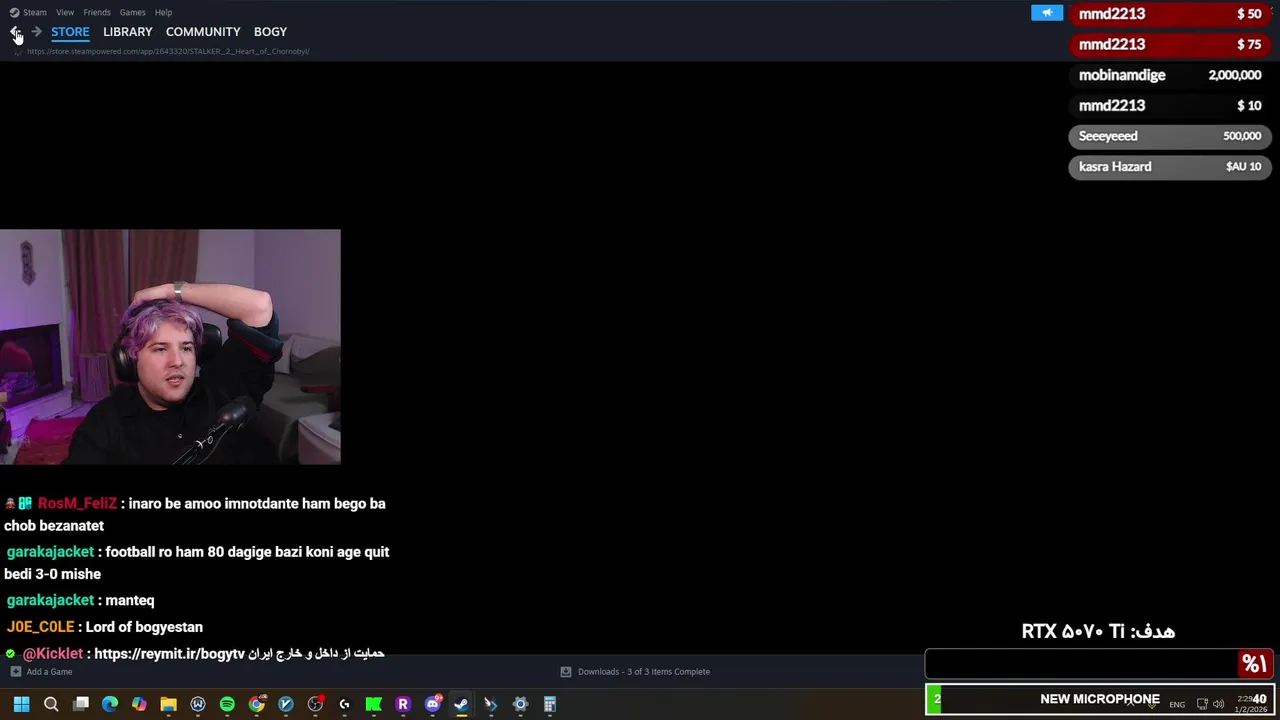Open Windows Settings gear on taskbar
This screenshot has height=720, width=1280.
[520, 704]
